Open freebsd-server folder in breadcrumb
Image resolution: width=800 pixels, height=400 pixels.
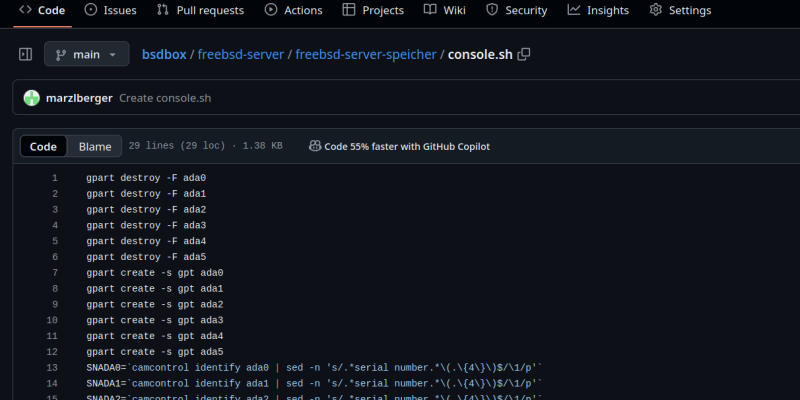pyautogui.click(x=240, y=54)
